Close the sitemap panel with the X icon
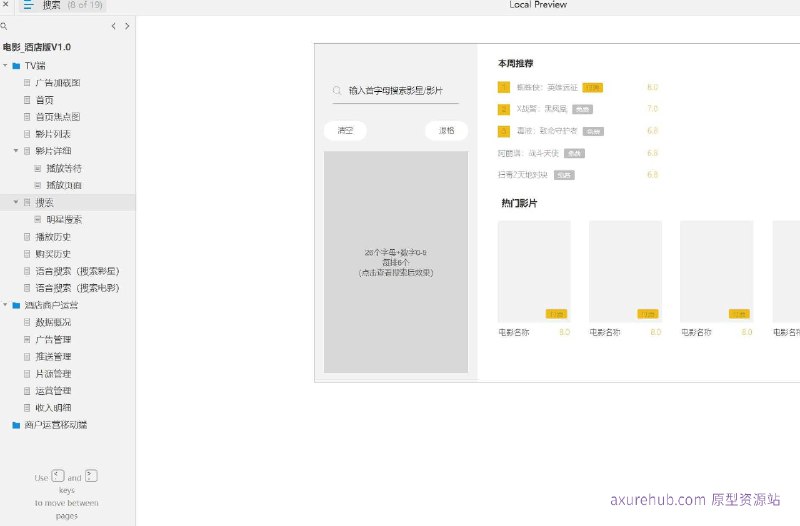Screen dimensions: 800x526 click(6, 4)
